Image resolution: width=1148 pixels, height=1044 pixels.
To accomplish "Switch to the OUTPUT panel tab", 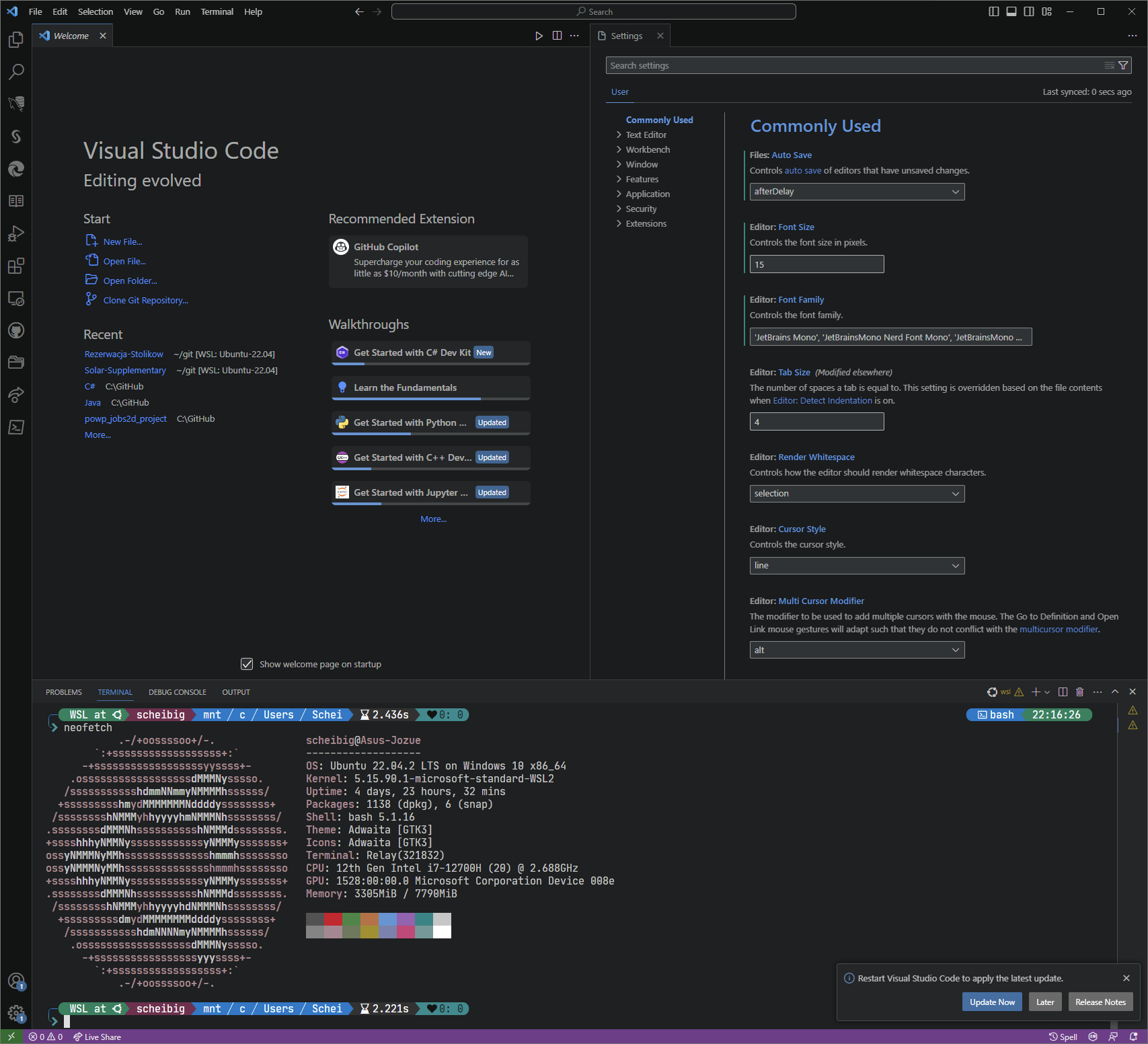I will pos(236,692).
